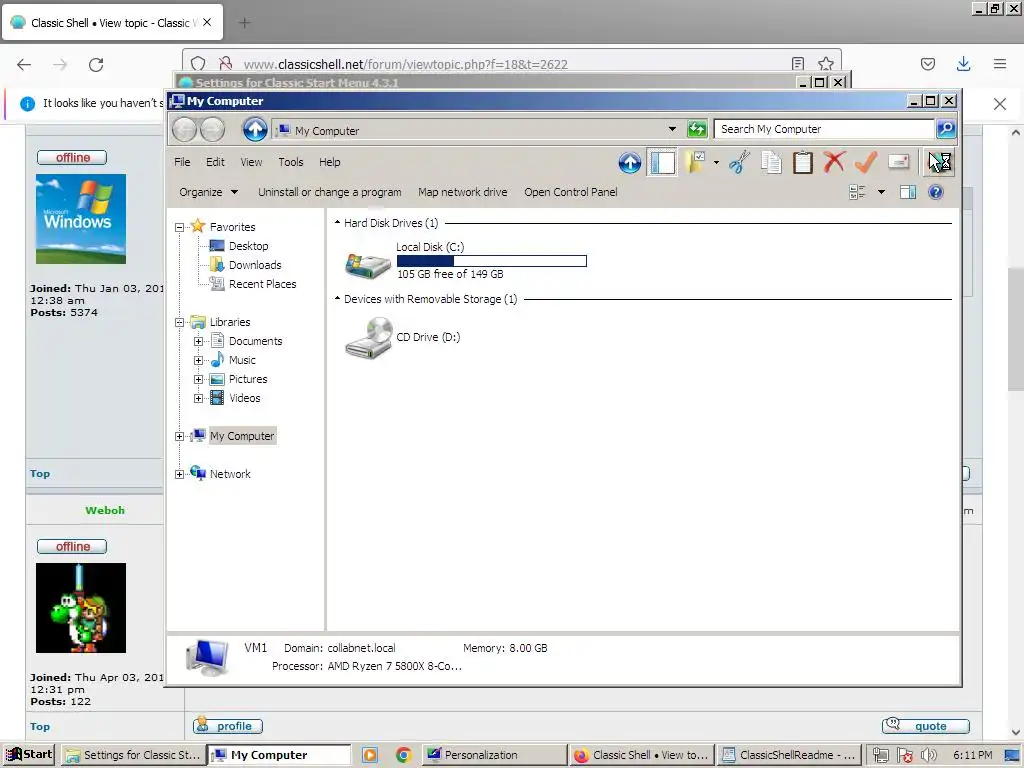Click the volume speaker tray icon
1024x768 pixels.
929,755
